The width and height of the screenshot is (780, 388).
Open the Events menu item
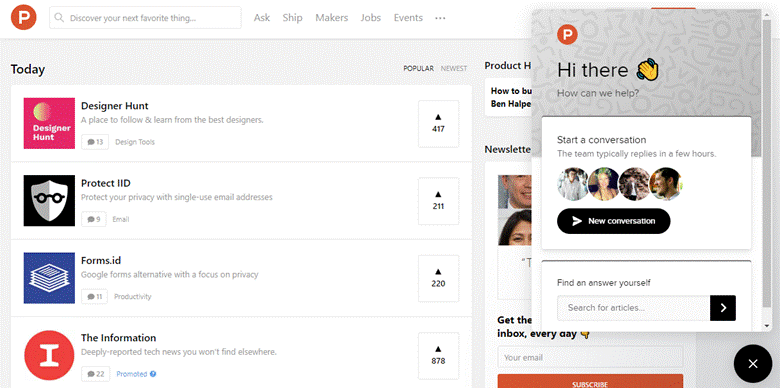[408, 18]
